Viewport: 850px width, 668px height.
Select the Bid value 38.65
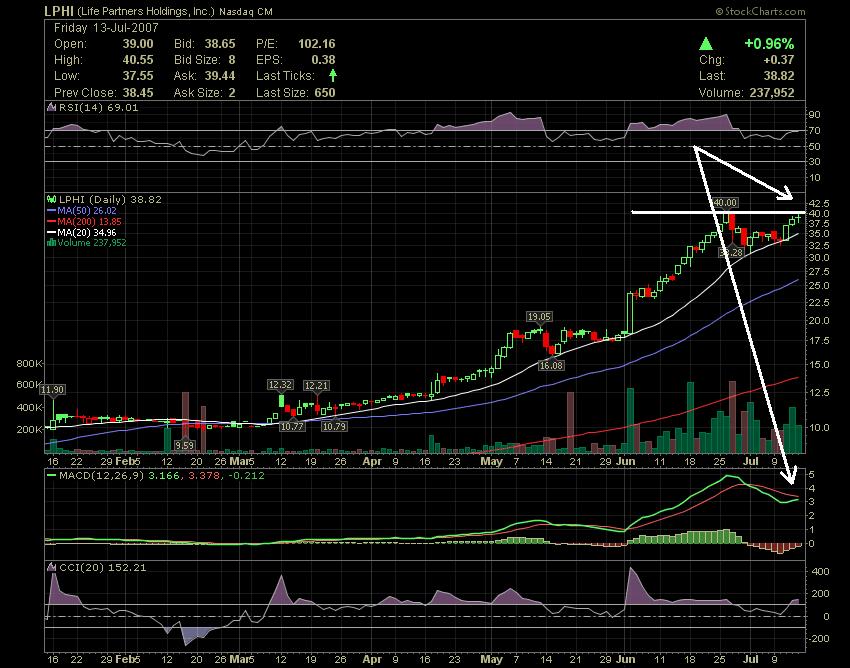(220, 44)
